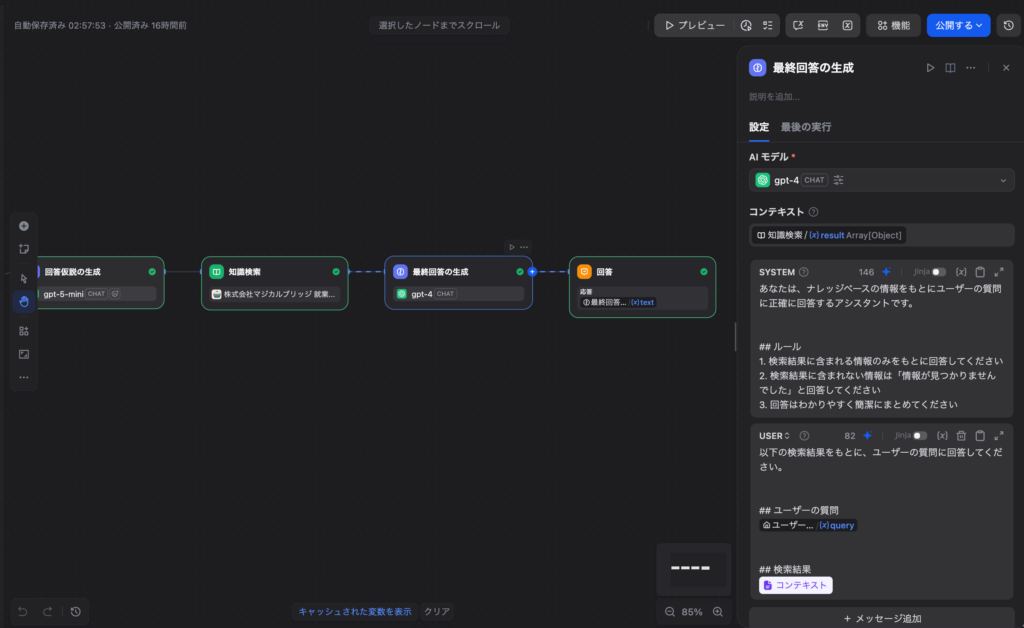Select the 設定 tab in the panel
This screenshot has height=628, width=1024.
tap(759, 127)
